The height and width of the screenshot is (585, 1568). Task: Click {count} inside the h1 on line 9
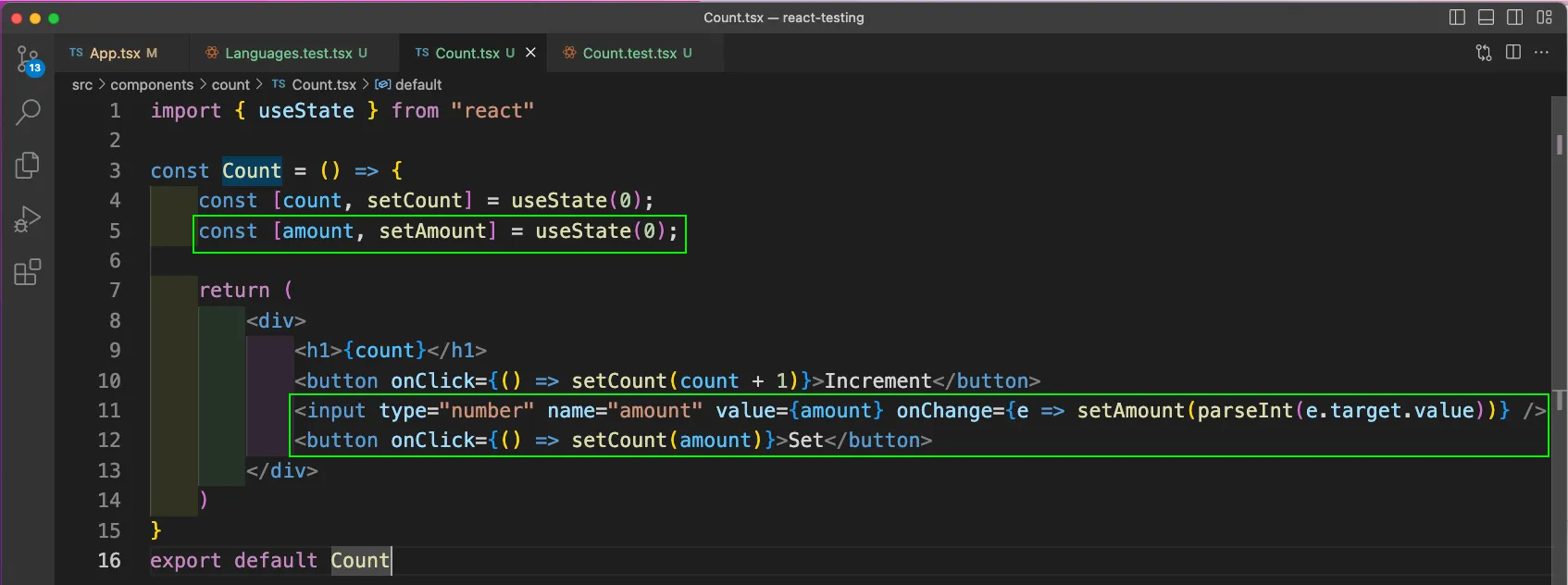tap(384, 350)
